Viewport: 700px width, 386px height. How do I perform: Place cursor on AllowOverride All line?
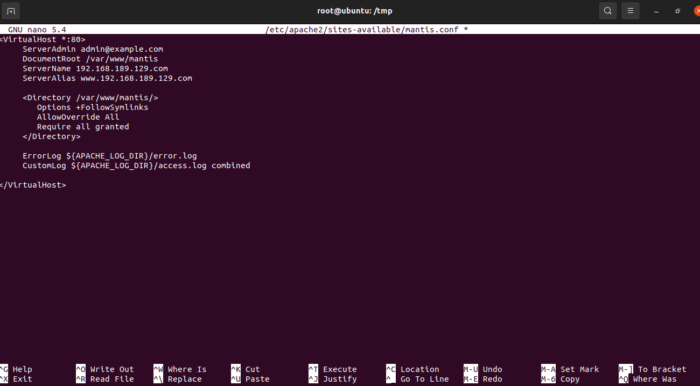78,117
